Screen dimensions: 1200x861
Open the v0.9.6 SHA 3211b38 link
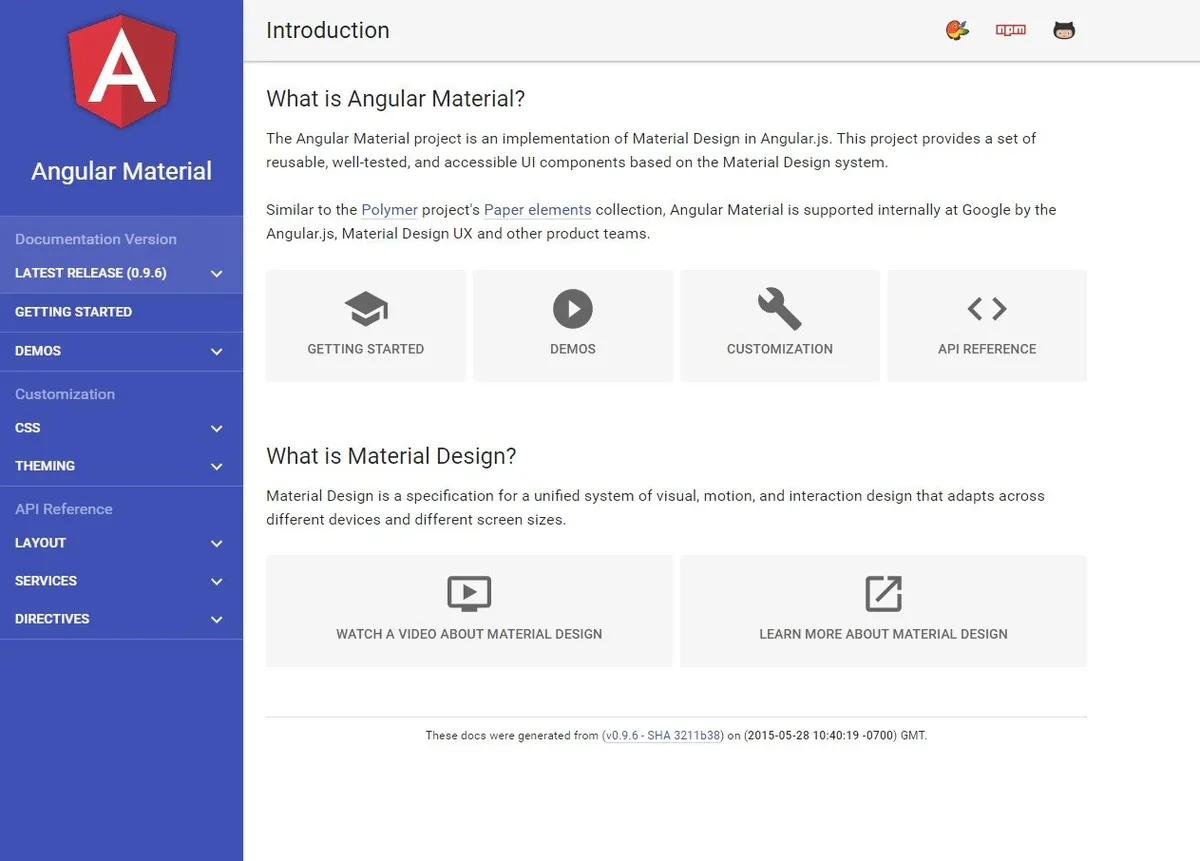tap(663, 735)
